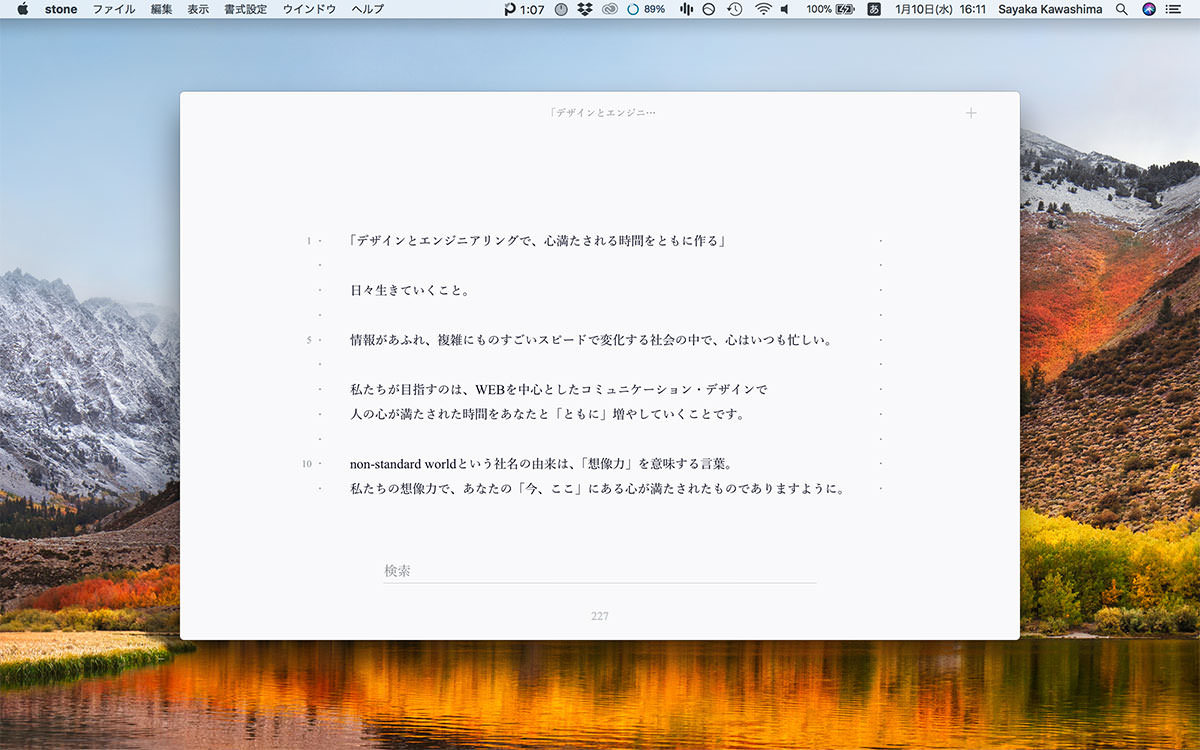Open the Creative Cloud menu bar icon

click(x=610, y=9)
